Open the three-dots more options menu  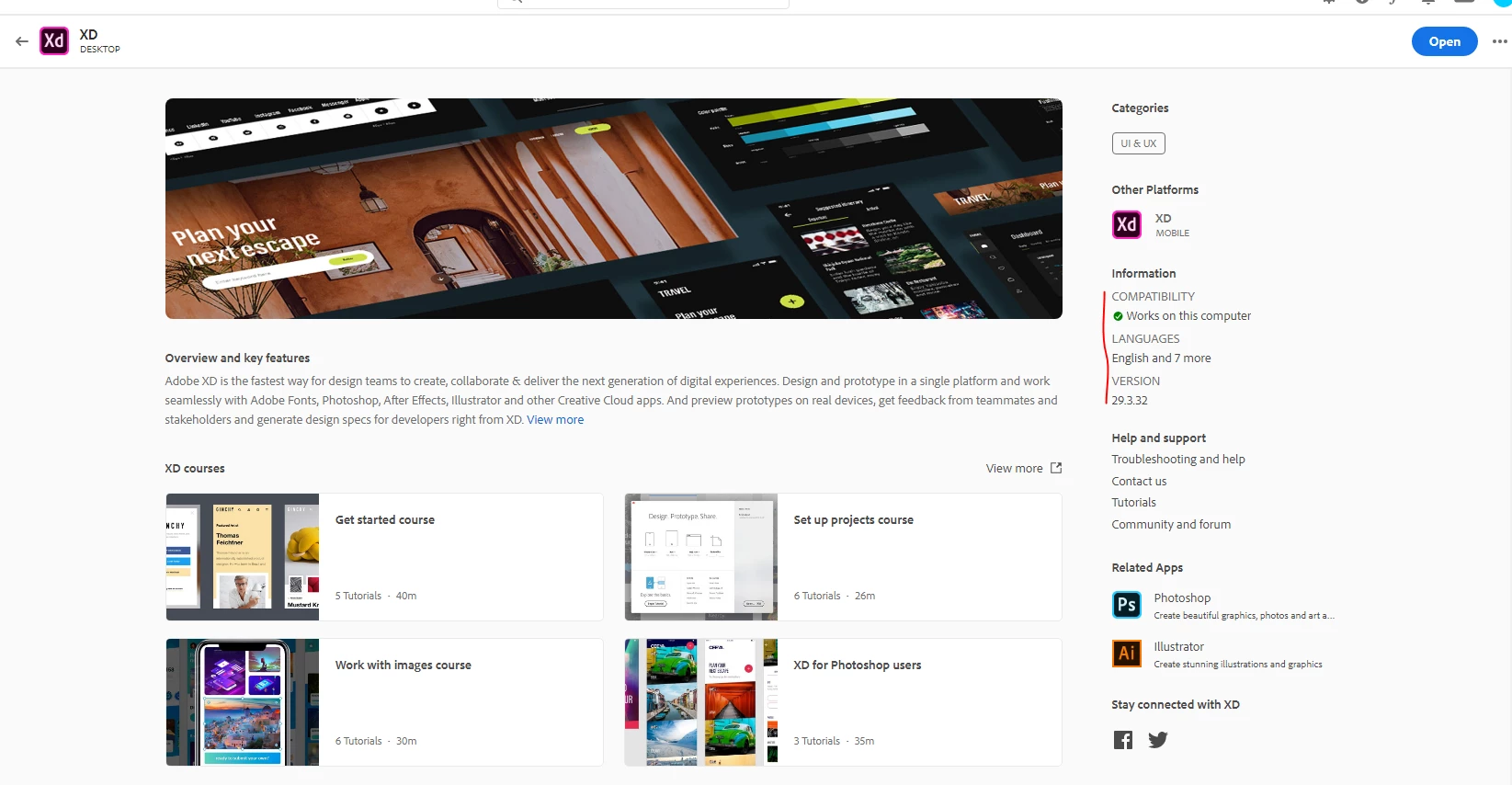tap(1499, 41)
